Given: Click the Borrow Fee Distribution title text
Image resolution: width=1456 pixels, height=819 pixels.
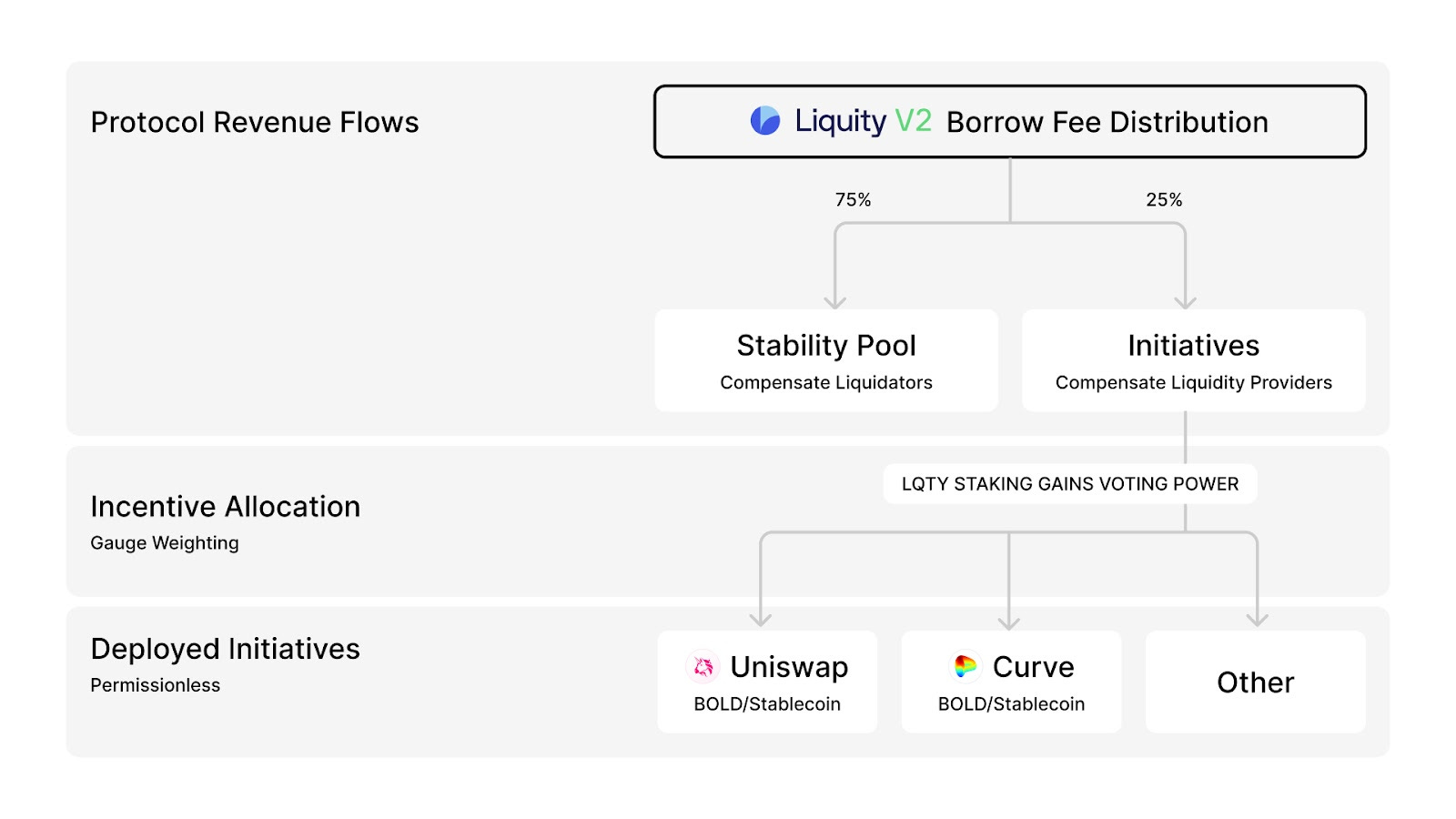Looking at the screenshot, I should pyautogui.click(x=1107, y=122).
